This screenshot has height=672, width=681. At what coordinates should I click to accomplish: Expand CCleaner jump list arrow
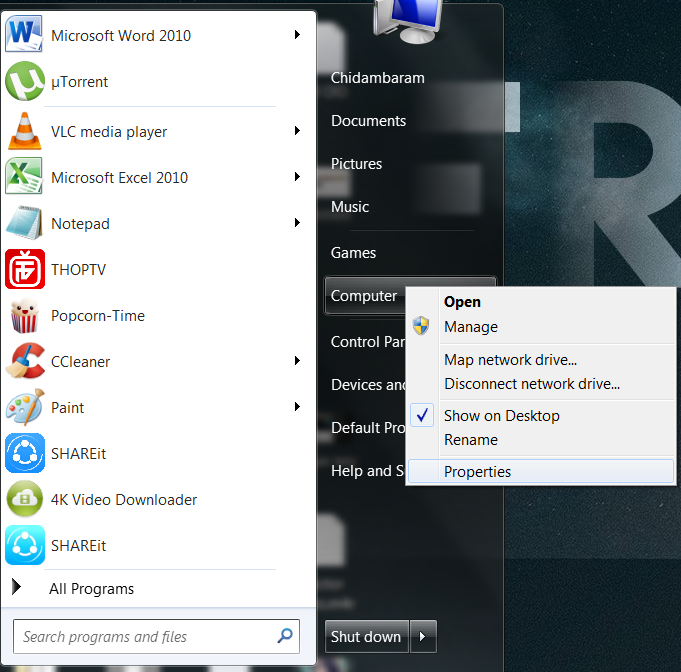298,361
